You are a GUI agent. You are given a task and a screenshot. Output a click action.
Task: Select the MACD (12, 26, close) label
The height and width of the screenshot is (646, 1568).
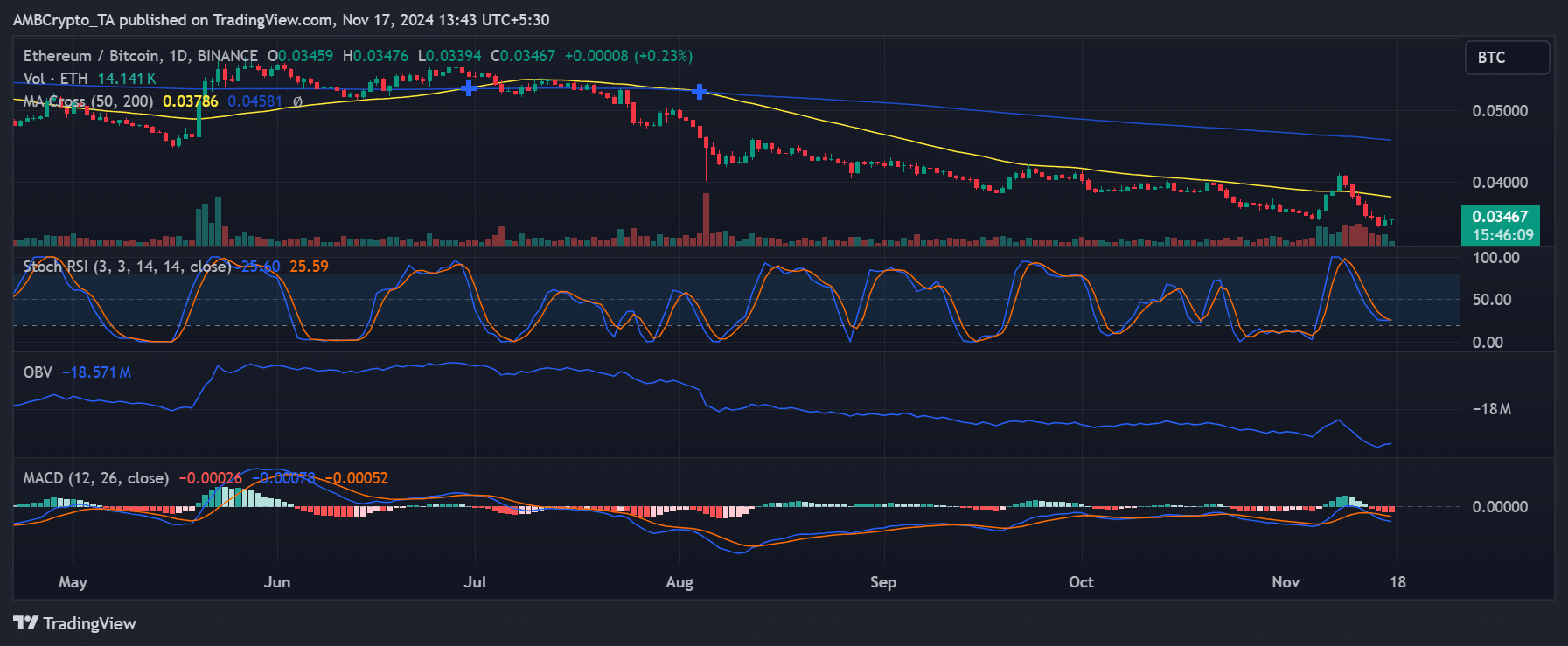pyautogui.click(x=96, y=478)
